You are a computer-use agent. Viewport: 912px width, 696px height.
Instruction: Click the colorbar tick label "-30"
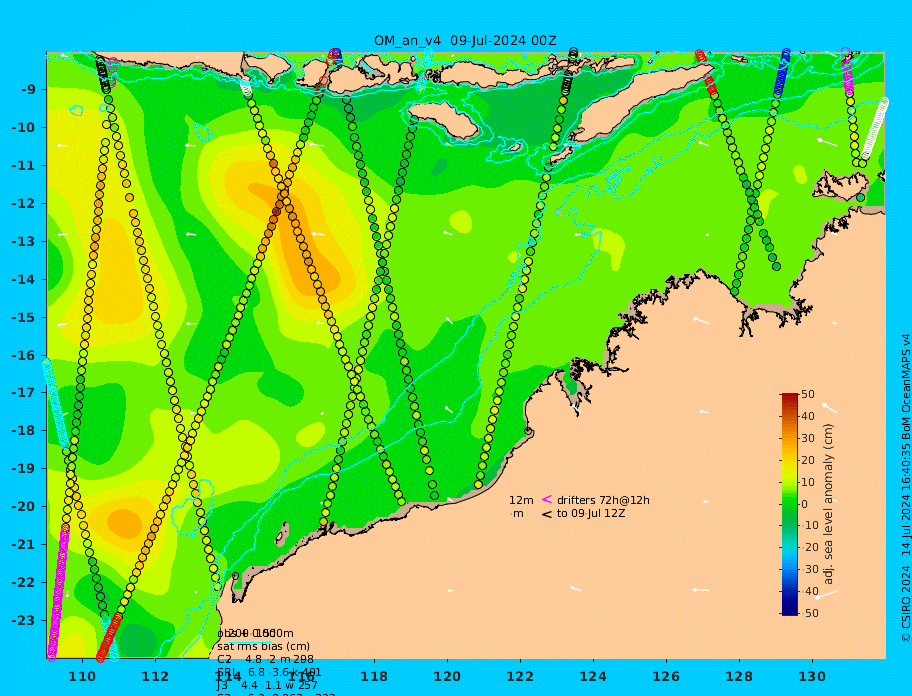point(808,569)
